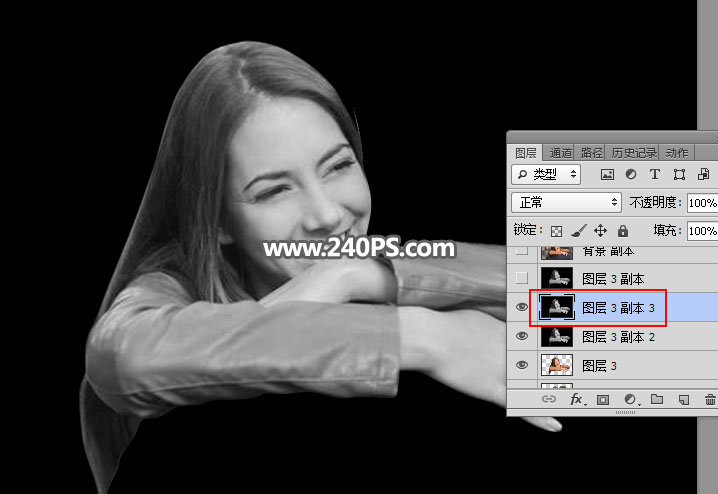Select the 图层 3 layer name
This screenshot has height=494, width=718.
tap(599, 366)
